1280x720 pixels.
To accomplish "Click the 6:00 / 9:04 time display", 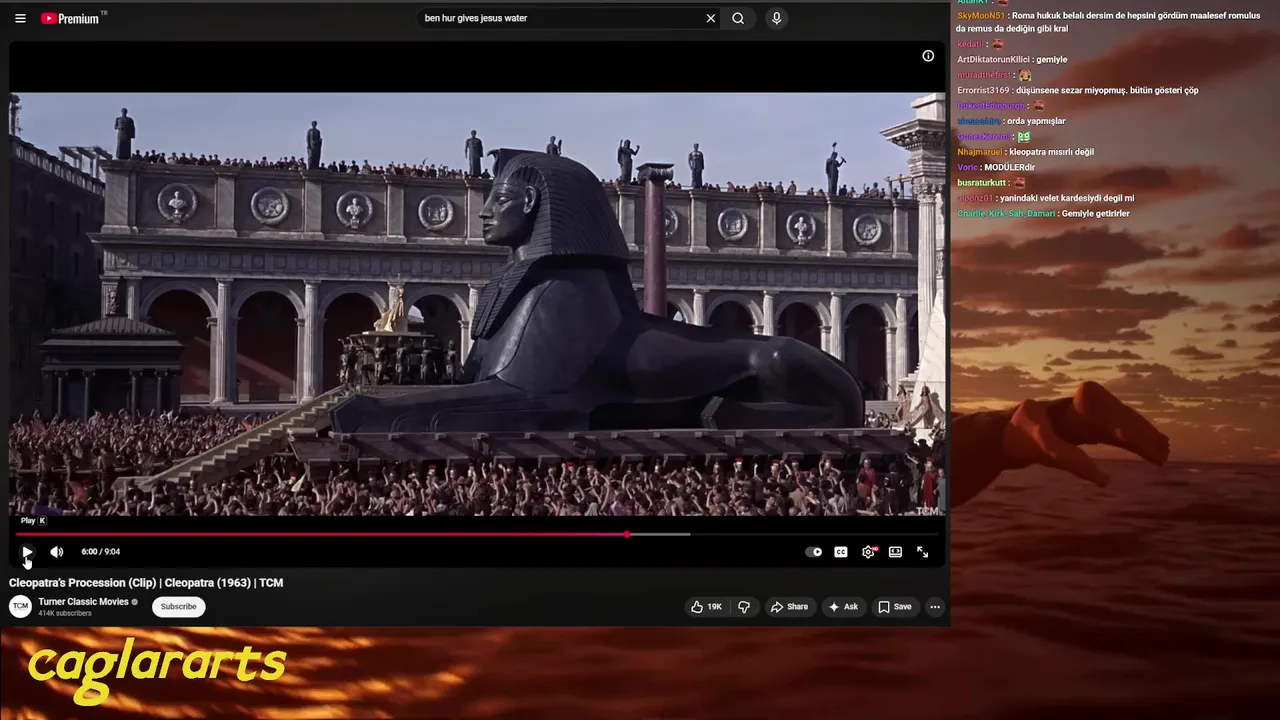I will (101, 552).
